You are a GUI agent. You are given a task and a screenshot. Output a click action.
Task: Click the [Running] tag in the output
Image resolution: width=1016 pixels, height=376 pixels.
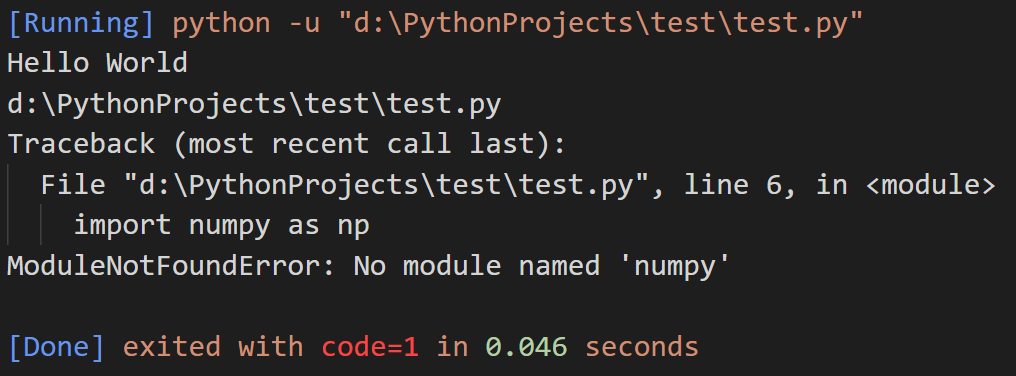[82, 24]
